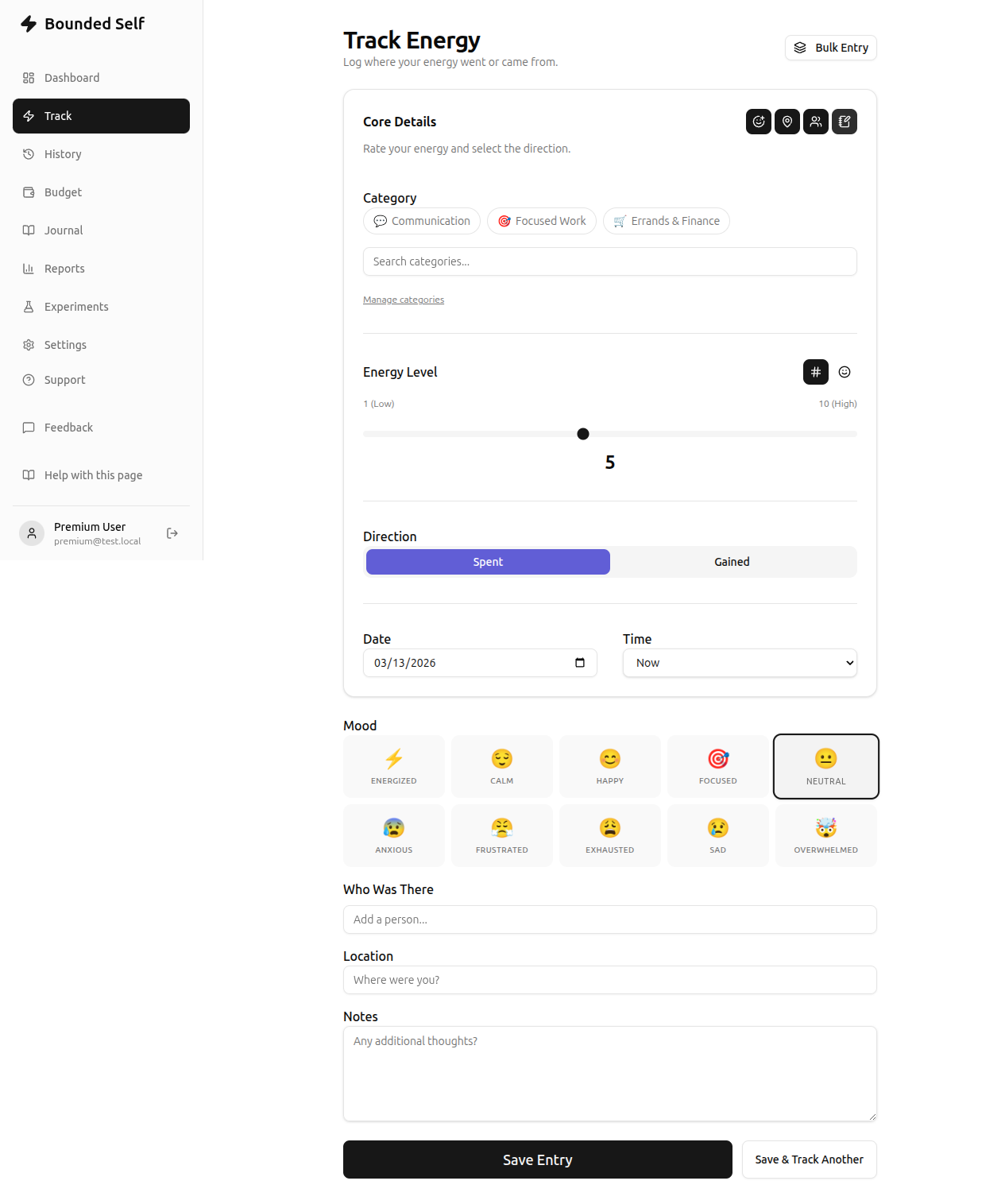Select the Gained direction
The image size is (1005, 1204).
coord(732,562)
